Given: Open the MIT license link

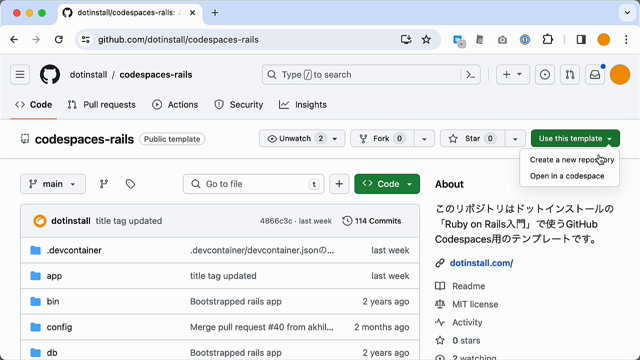Looking at the screenshot, I should click(475, 304).
